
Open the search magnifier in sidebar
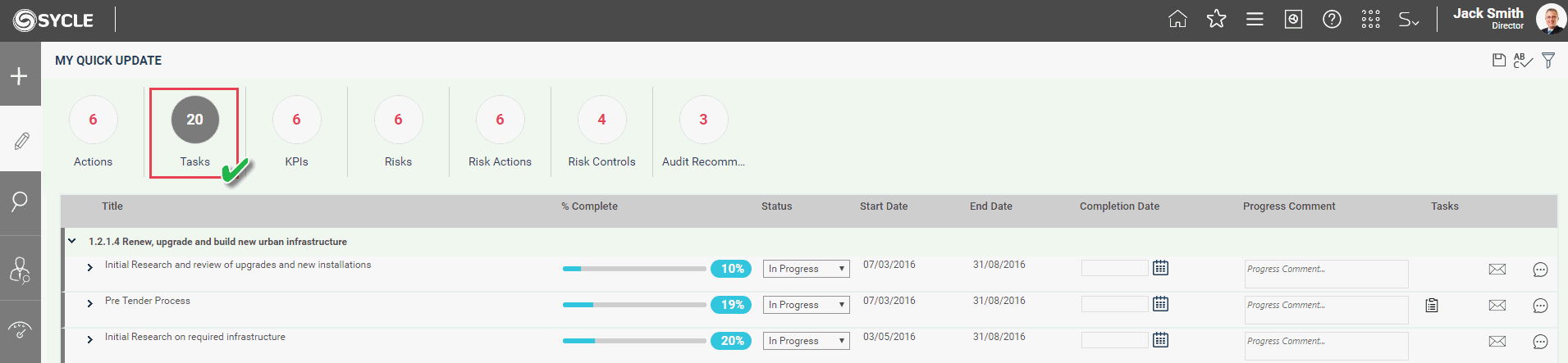coord(20,202)
